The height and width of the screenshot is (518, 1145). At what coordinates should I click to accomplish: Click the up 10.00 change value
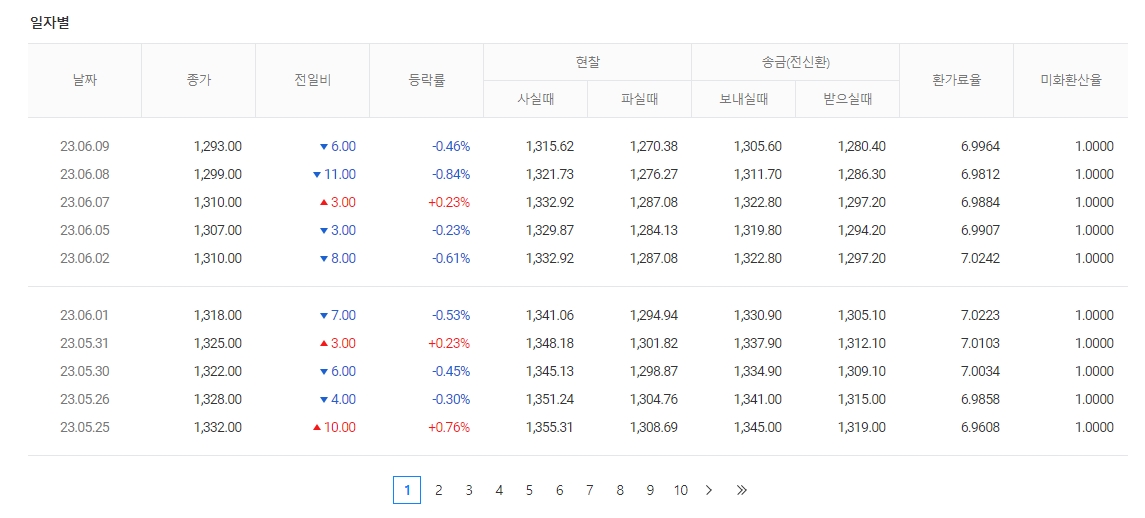click(x=334, y=427)
